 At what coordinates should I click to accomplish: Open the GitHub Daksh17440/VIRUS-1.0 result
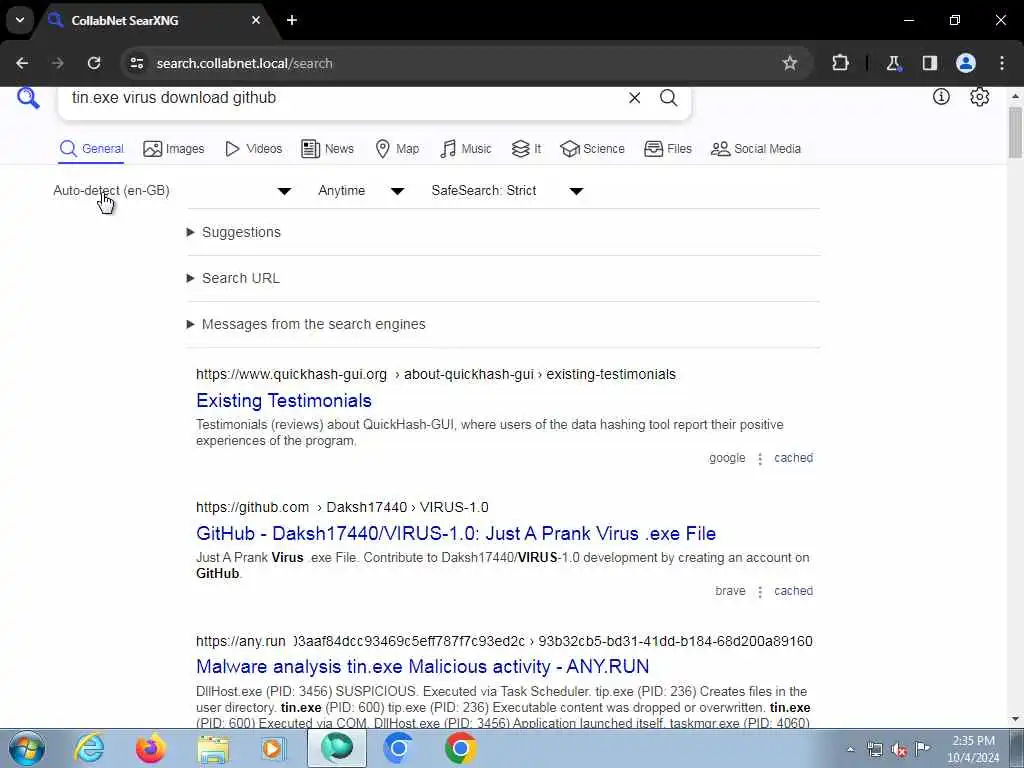(x=456, y=534)
